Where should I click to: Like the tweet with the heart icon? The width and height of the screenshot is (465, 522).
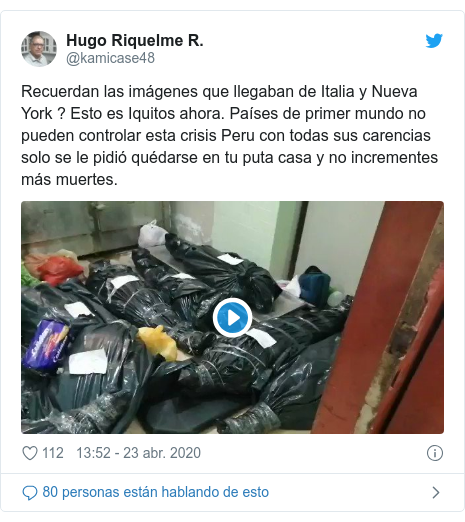[x=30, y=453]
